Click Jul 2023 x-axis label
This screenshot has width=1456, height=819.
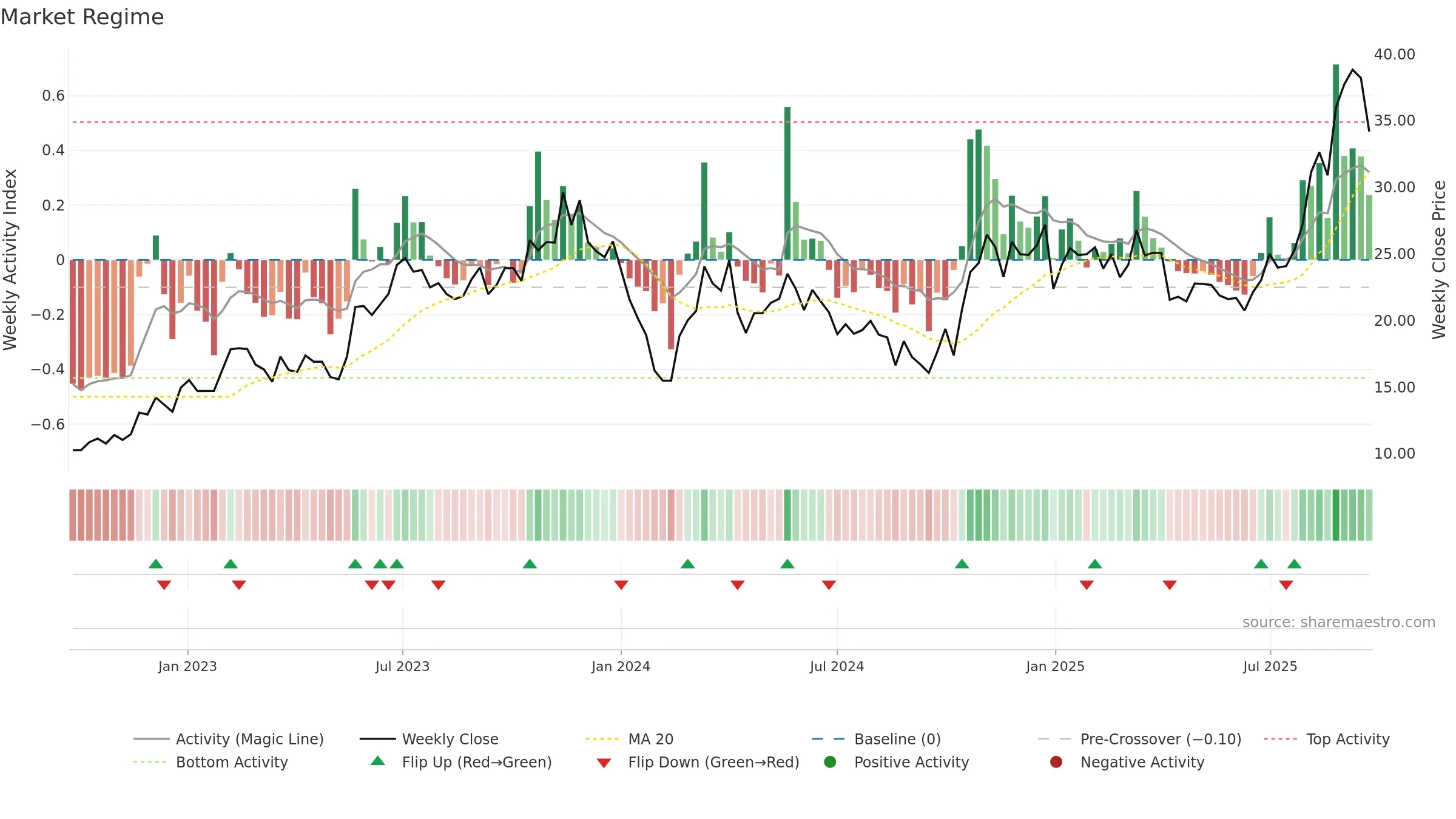click(x=402, y=666)
